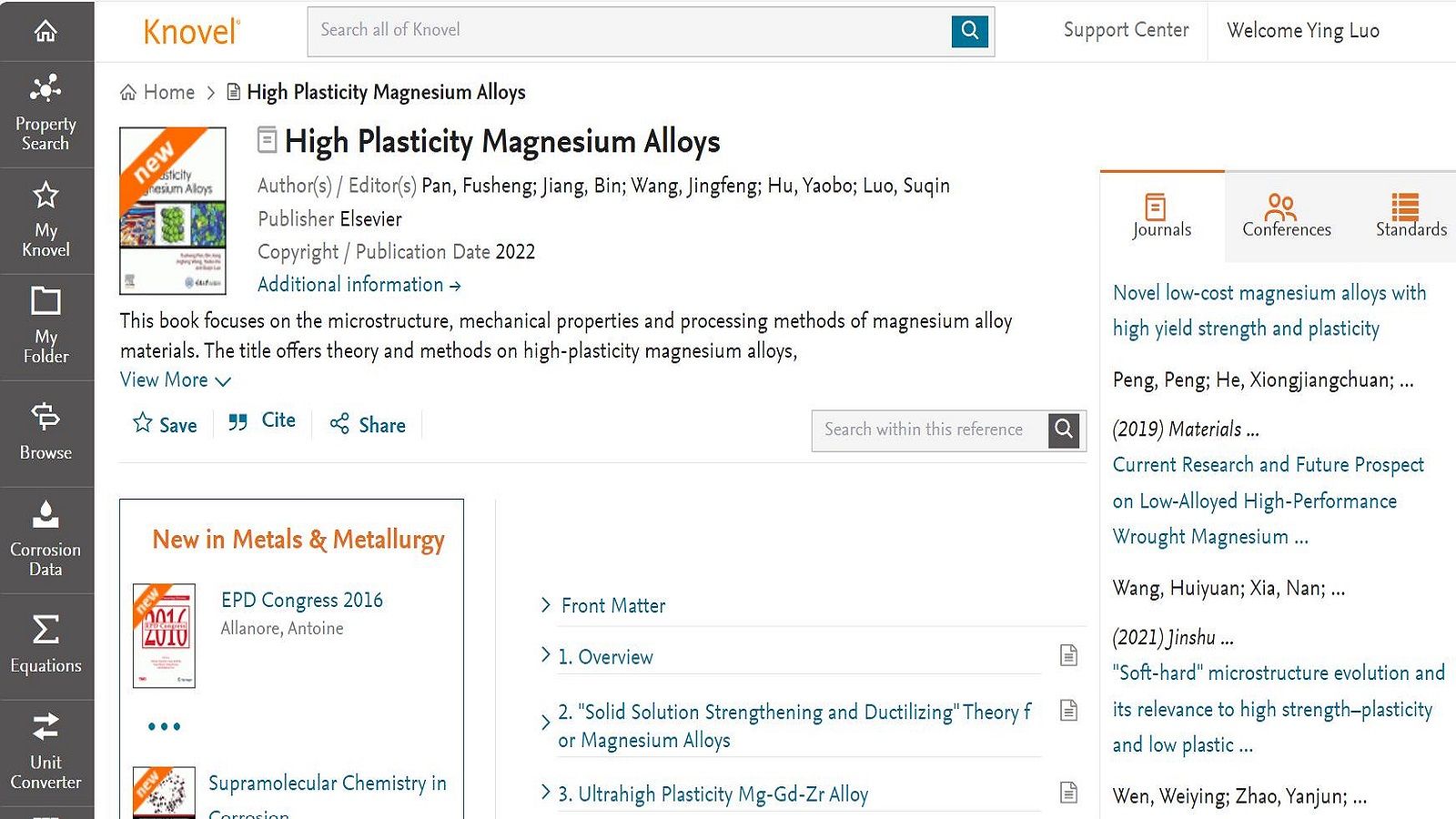Click the Home icon in the sidebar

click(45, 32)
